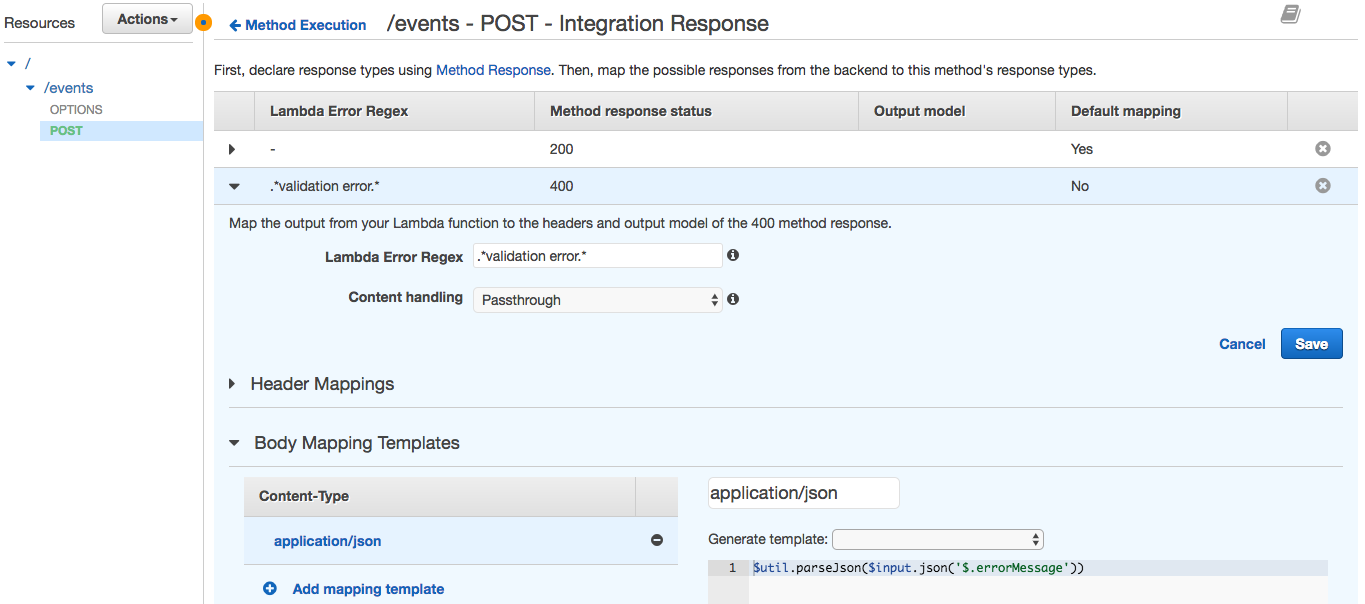Save the integration response
Image resolution: width=1365 pixels, height=604 pixels.
point(1311,344)
